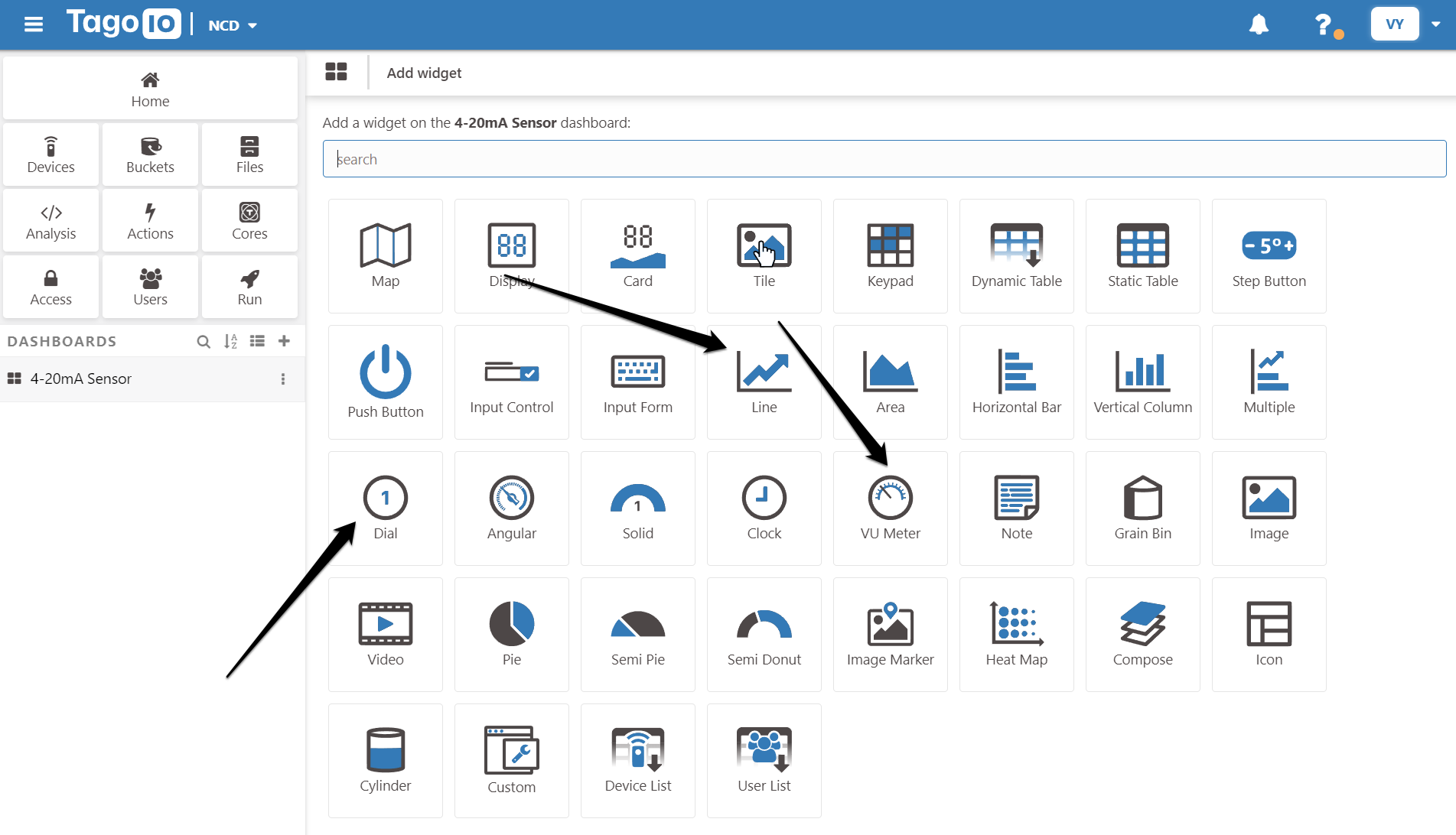Click the dashboard grid icon beside Add widget
This screenshot has width=1456, height=835.
(x=336, y=72)
